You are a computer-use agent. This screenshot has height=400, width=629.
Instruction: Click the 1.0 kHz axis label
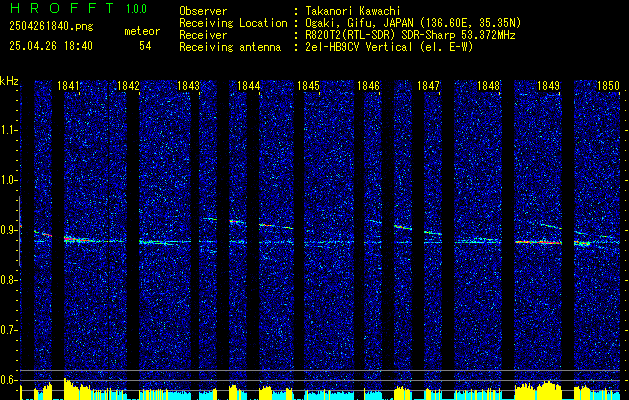pyautogui.click(x=8, y=180)
